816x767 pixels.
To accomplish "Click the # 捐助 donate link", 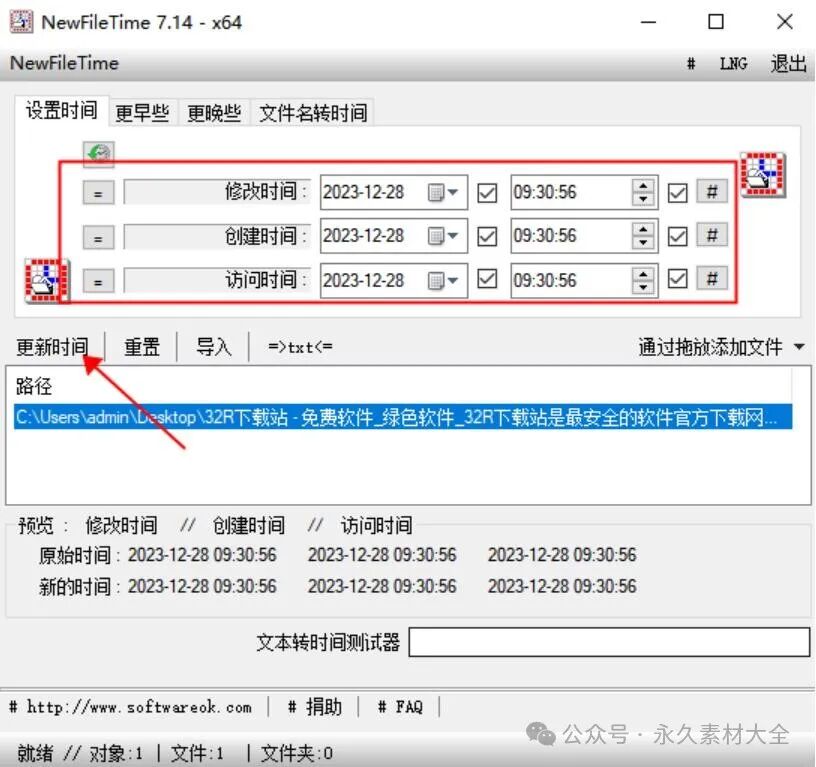I will click(315, 707).
